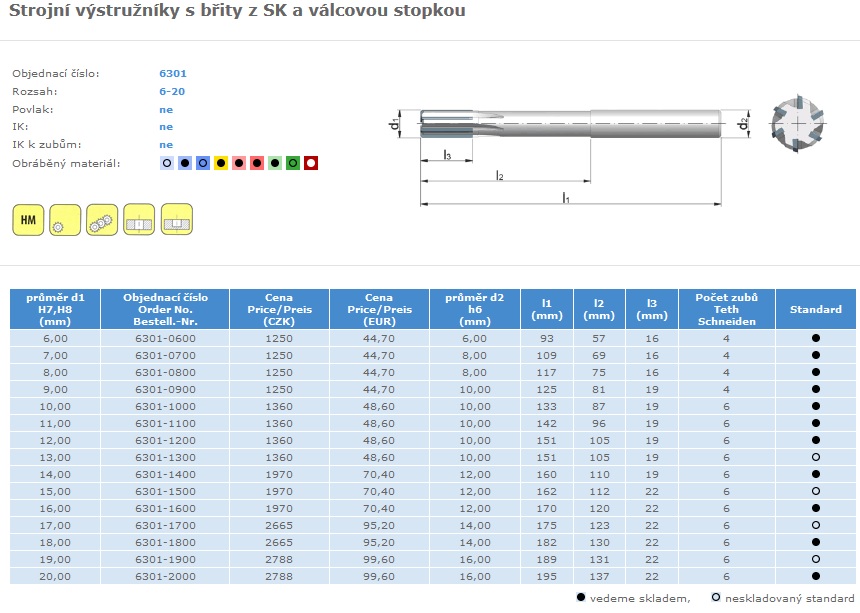860x613 pixels.
Task: Click the 'ne' value next to IK:
Action: [x=166, y=127]
